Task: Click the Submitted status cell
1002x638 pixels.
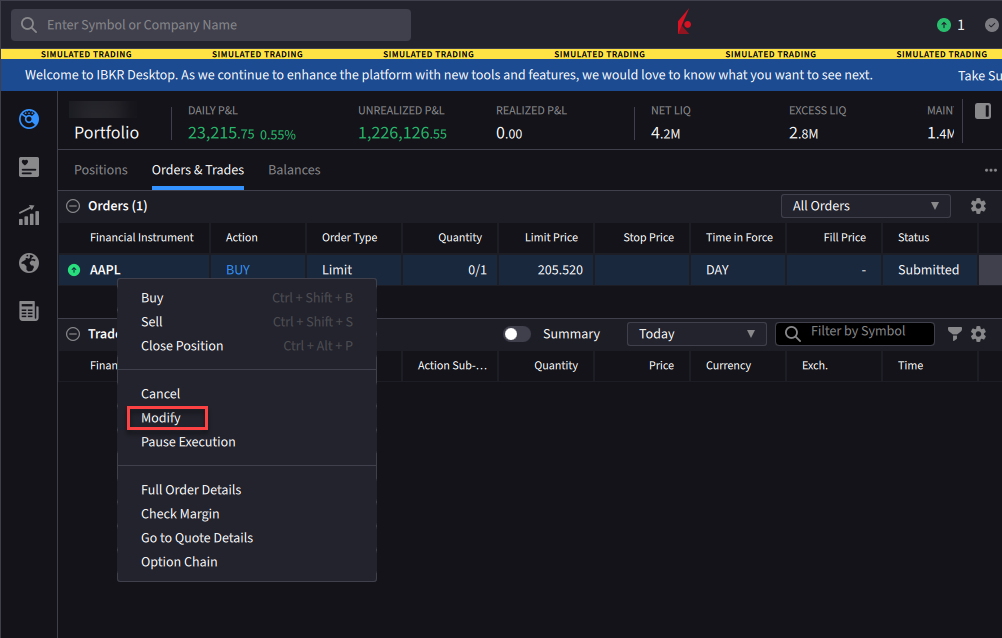Action: click(x=929, y=270)
